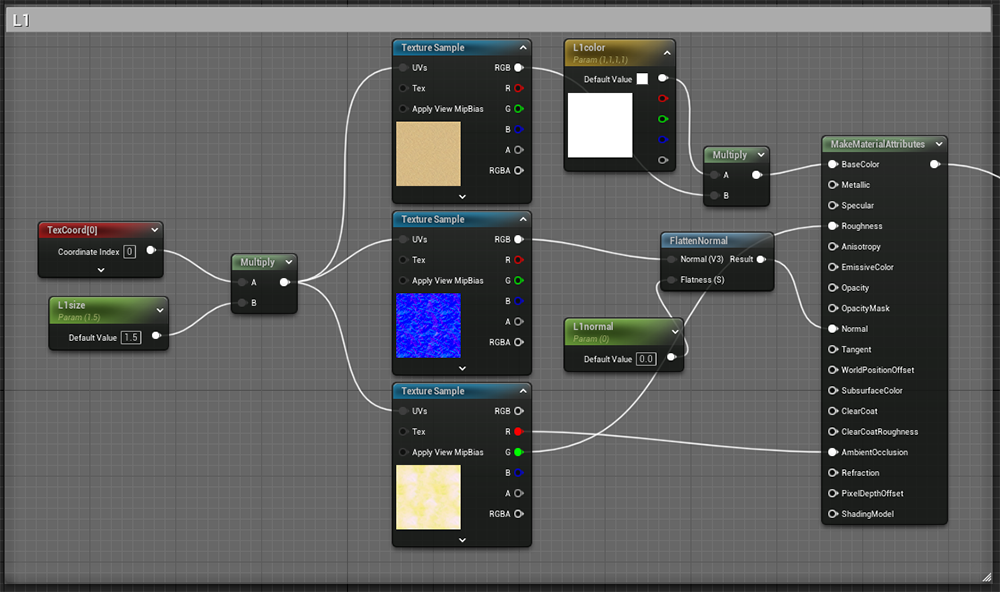The image size is (1000, 592).
Task: Edit the L1normal Default Value field
Action: [x=647, y=359]
